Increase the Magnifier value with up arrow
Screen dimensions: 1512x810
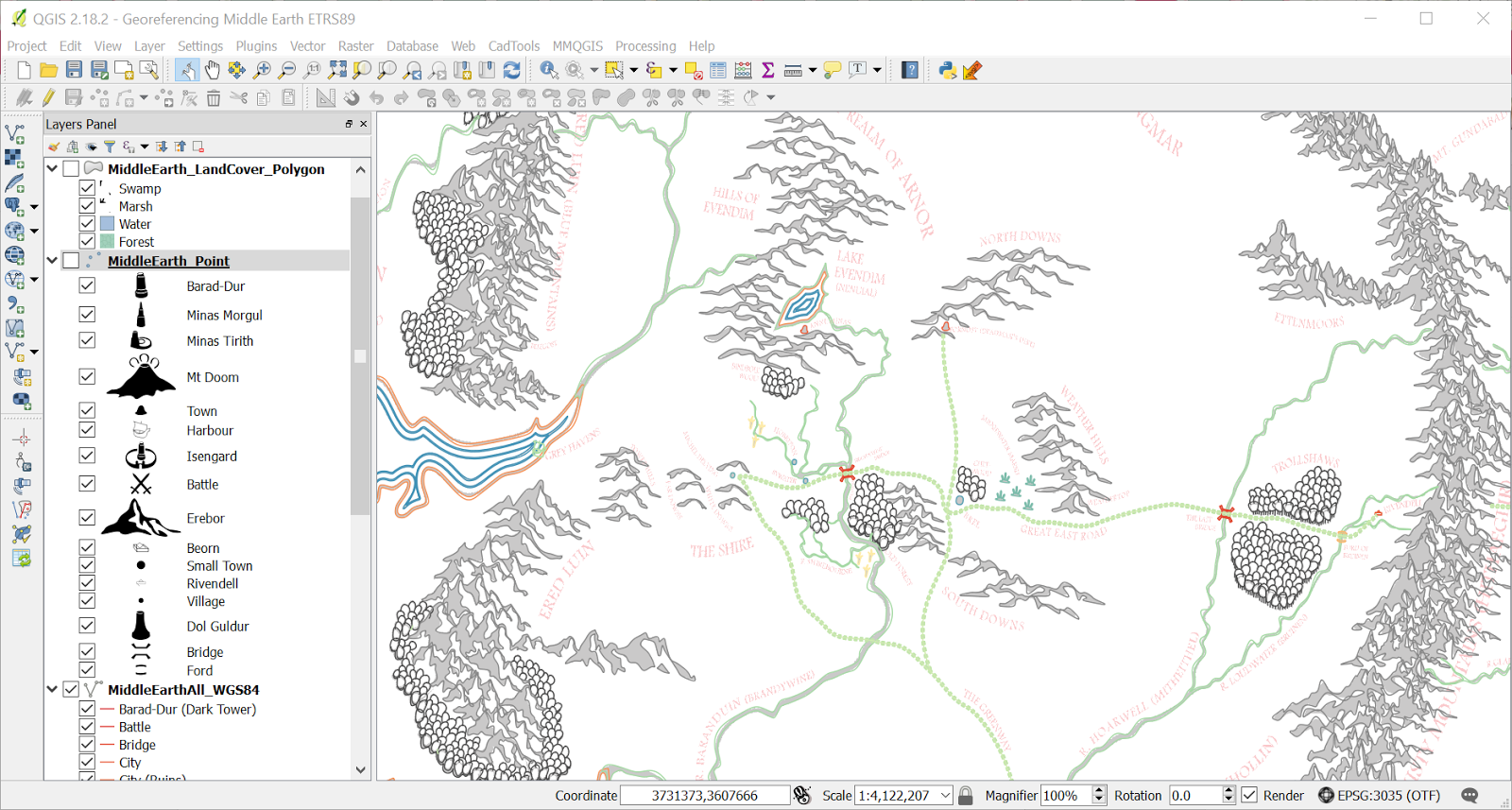tap(1099, 791)
